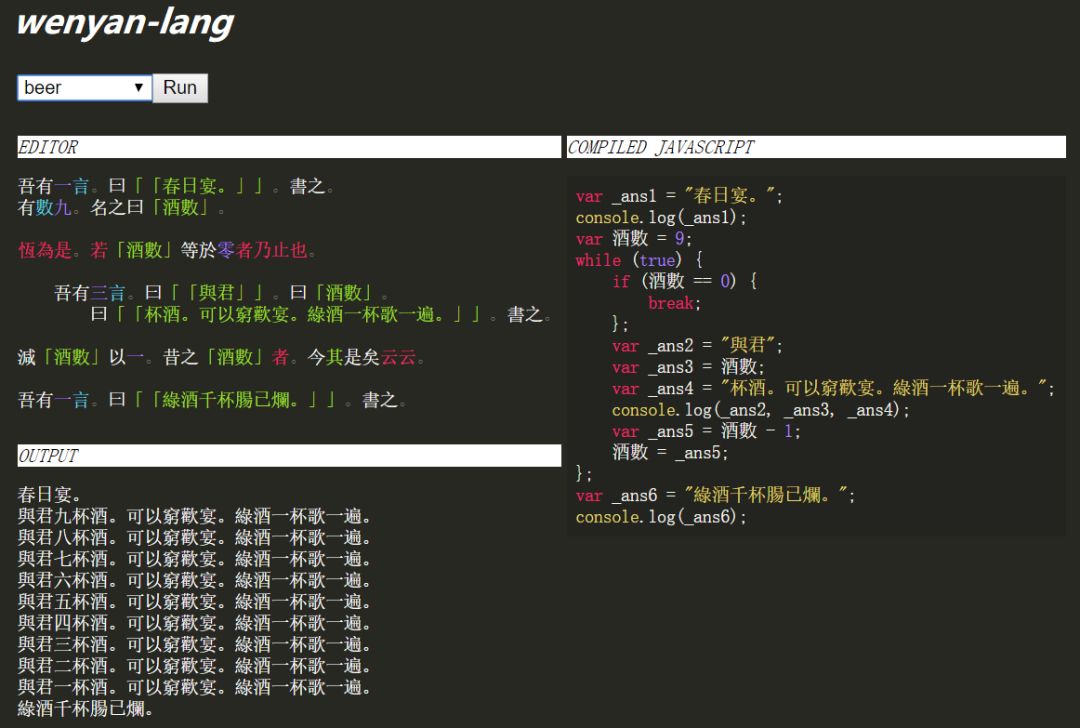Viewport: 1080px width, 728px height.
Task: Click the wenyan-lang title
Action: (125, 23)
